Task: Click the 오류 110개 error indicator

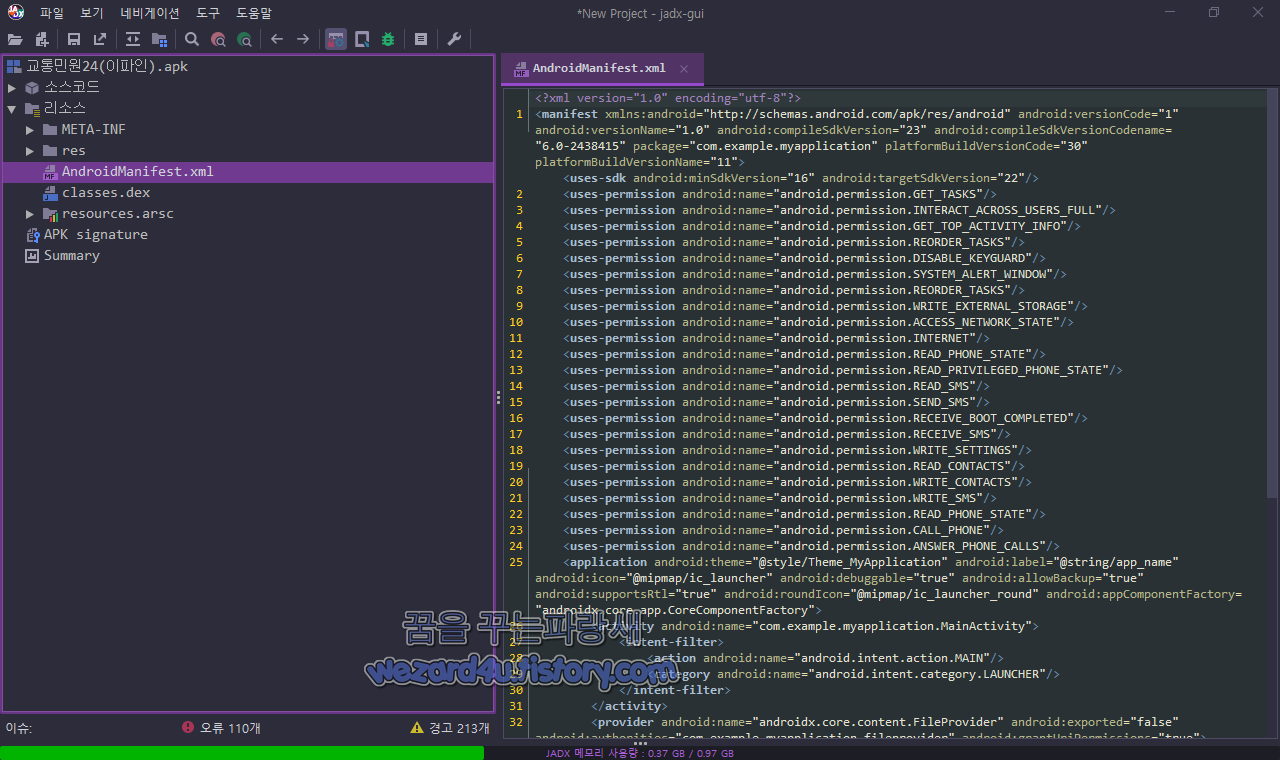Action: (x=221, y=728)
